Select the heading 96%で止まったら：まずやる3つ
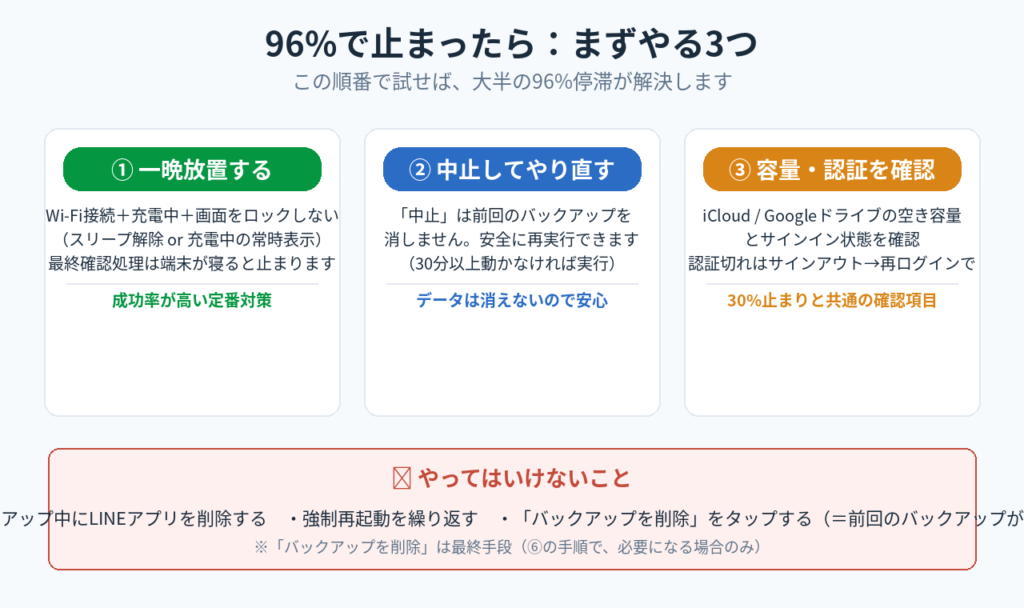The image size is (1024, 608). tap(511, 43)
